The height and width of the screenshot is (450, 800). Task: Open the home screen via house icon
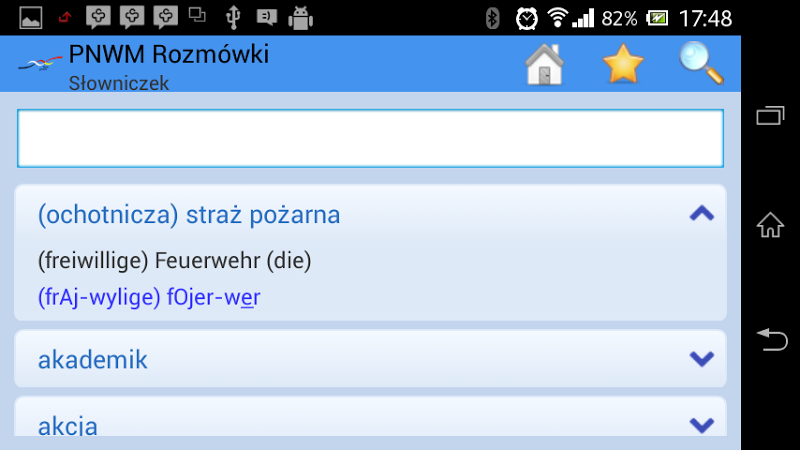(544, 65)
